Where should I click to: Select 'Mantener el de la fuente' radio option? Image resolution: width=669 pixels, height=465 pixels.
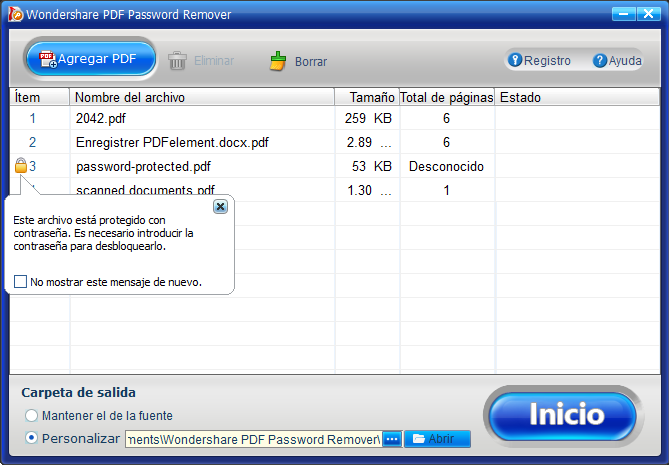(x=32, y=416)
